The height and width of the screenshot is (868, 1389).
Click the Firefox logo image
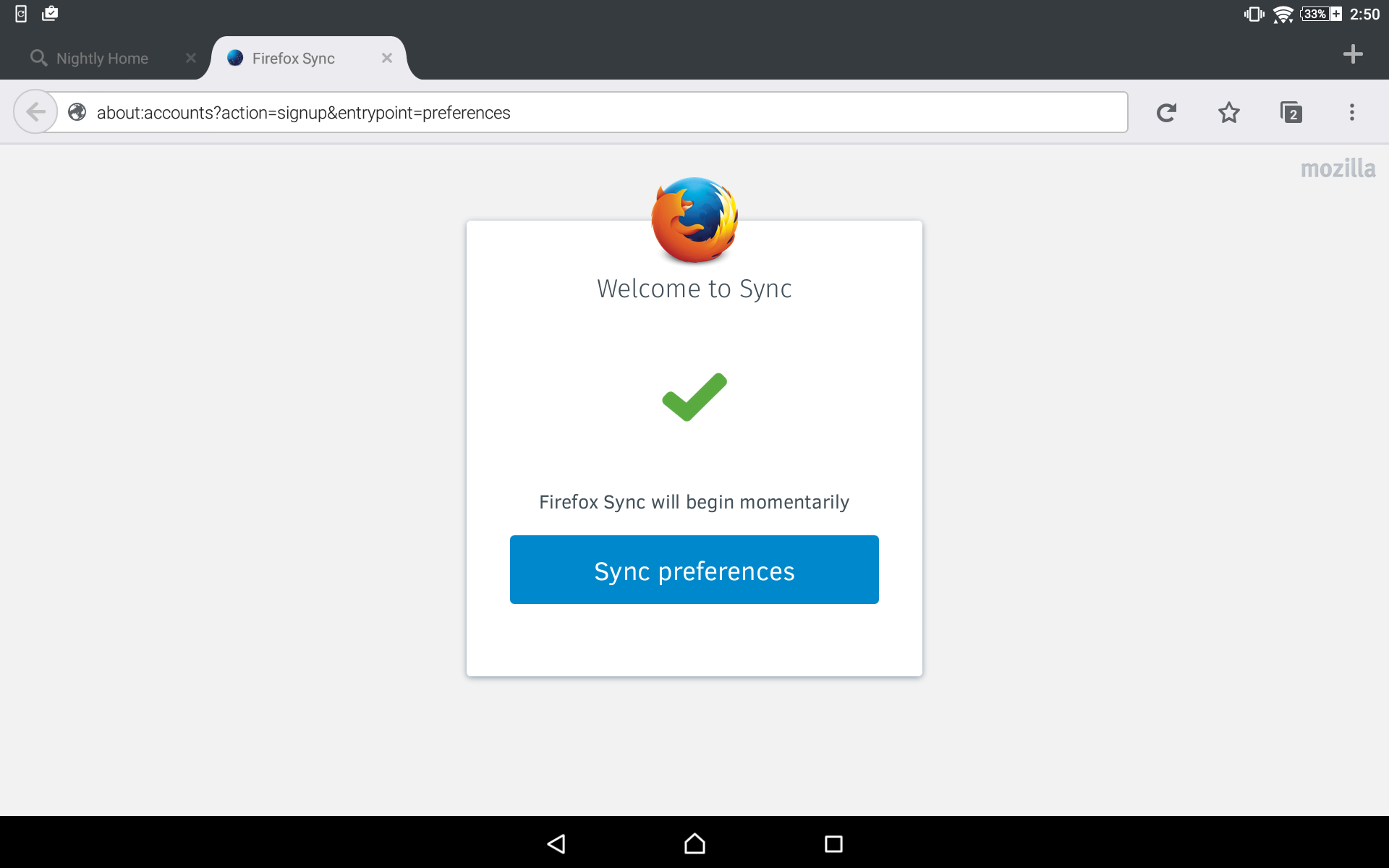[x=694, y=221]
